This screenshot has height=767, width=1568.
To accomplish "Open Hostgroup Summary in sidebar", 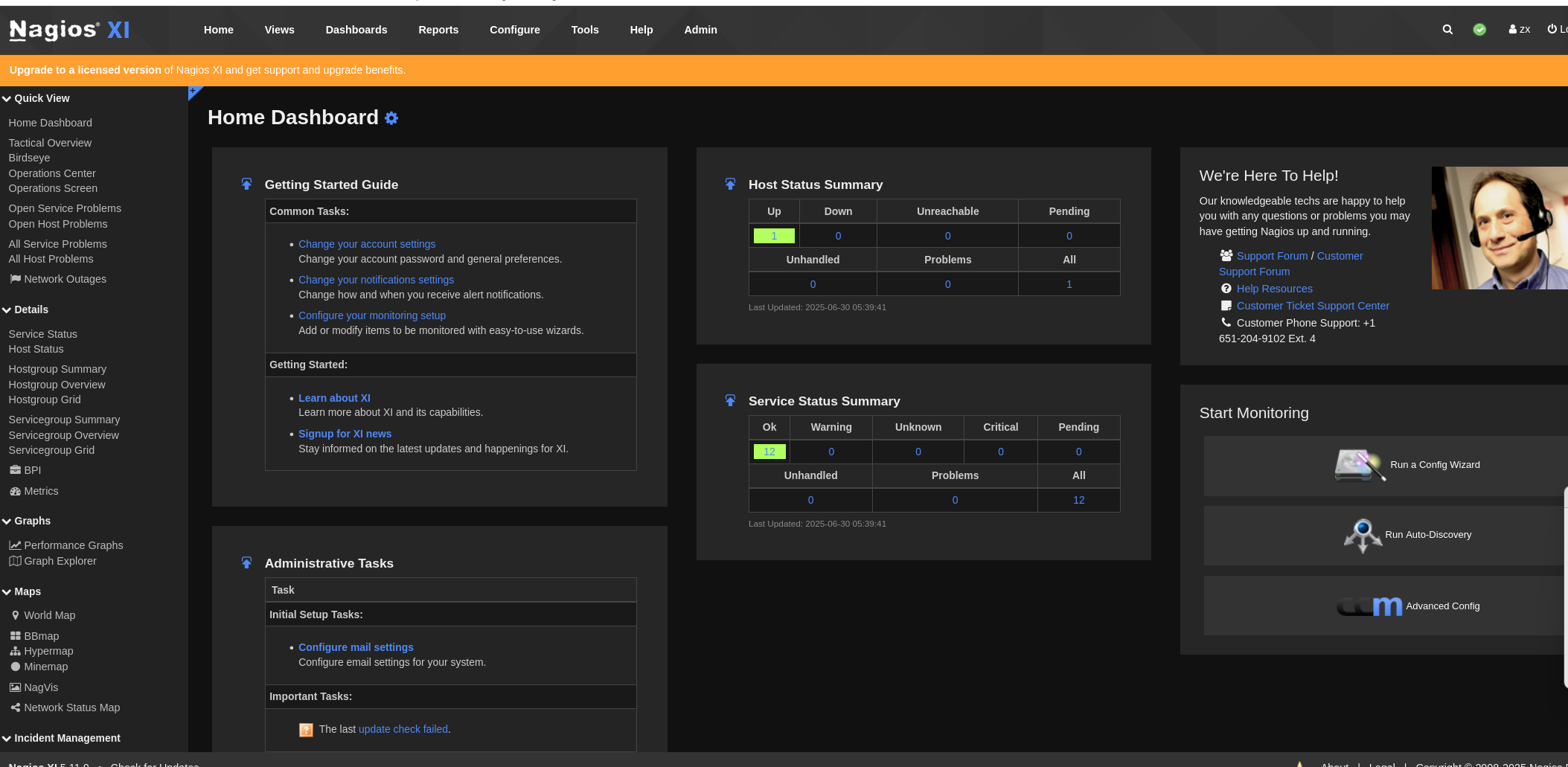I will coord(57,369).
